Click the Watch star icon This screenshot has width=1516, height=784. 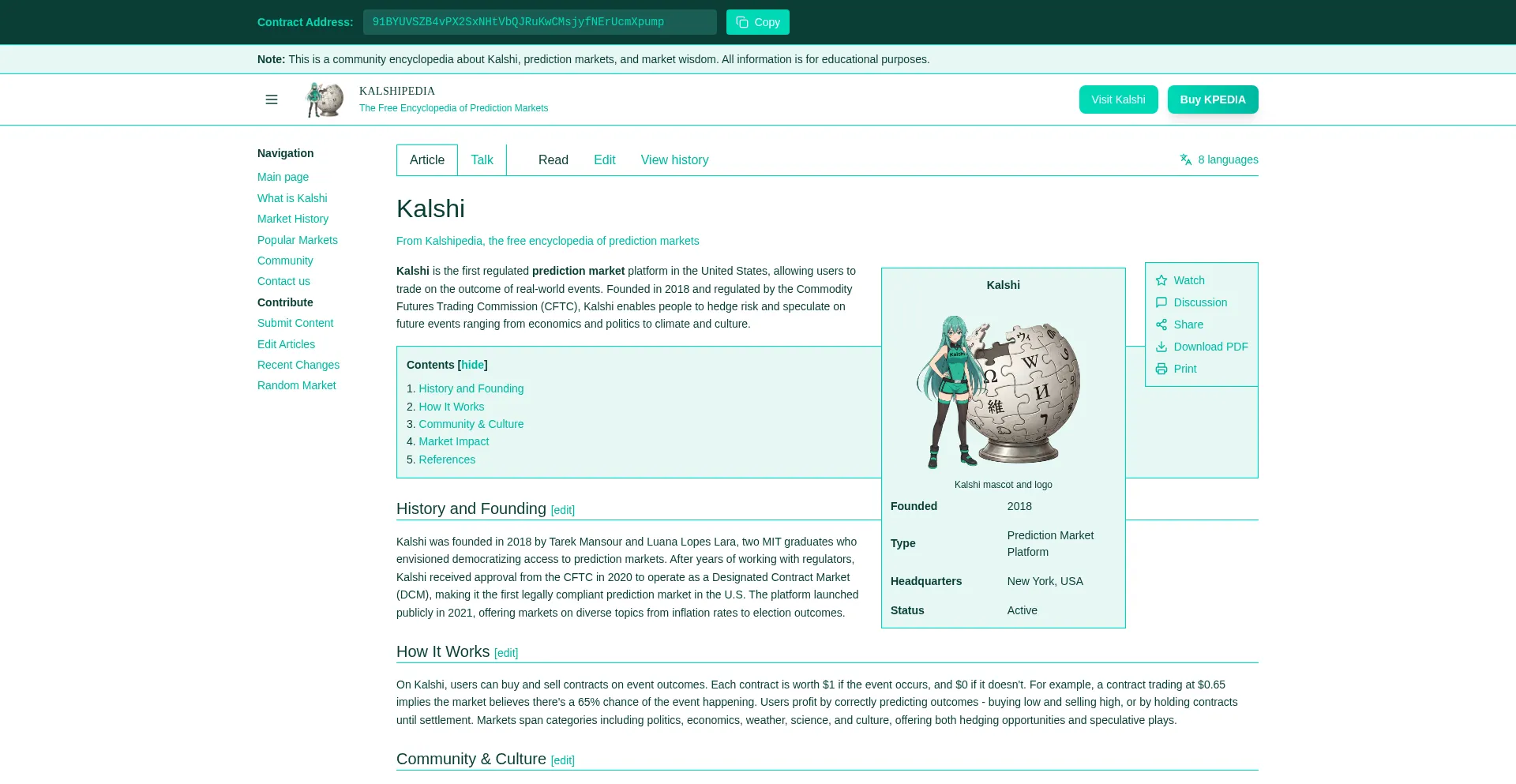[x=1161, y=280]
